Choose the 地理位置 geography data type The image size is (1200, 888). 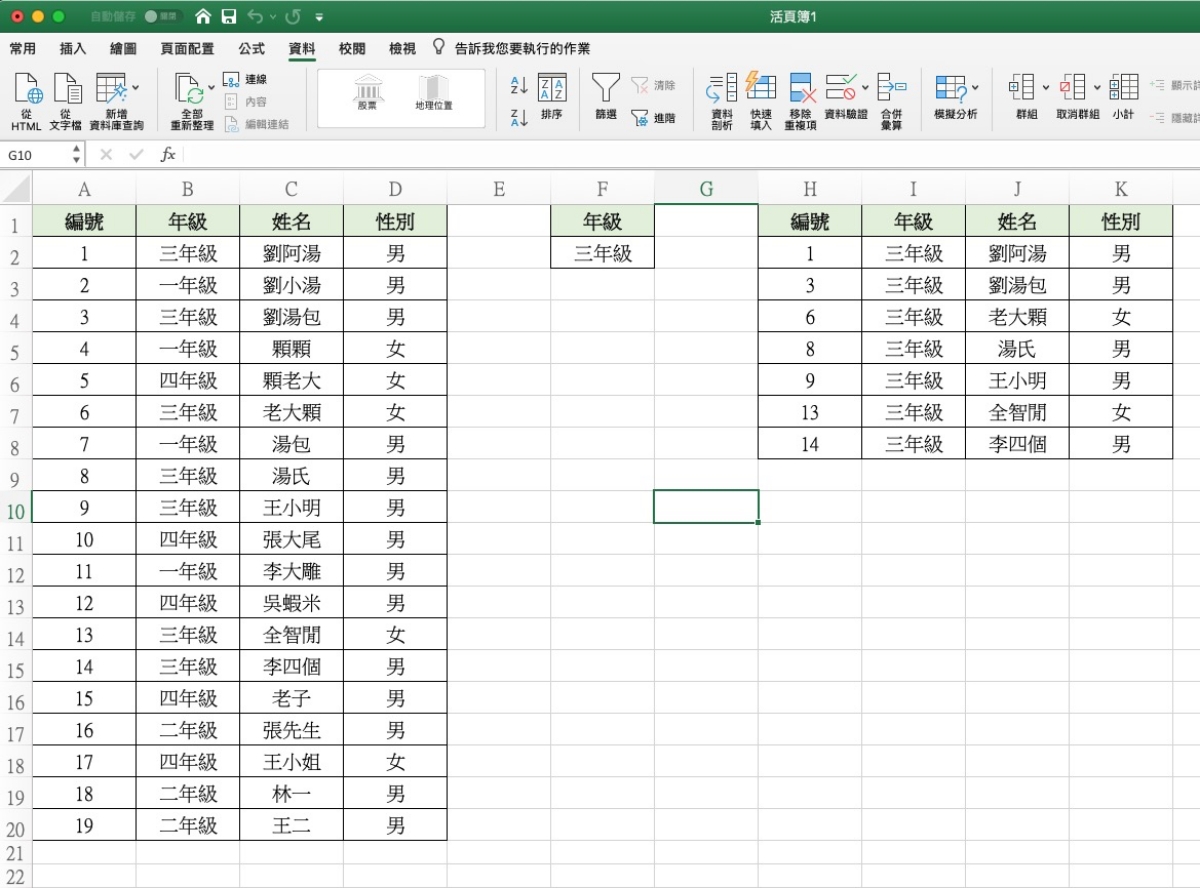pos(434,92)
